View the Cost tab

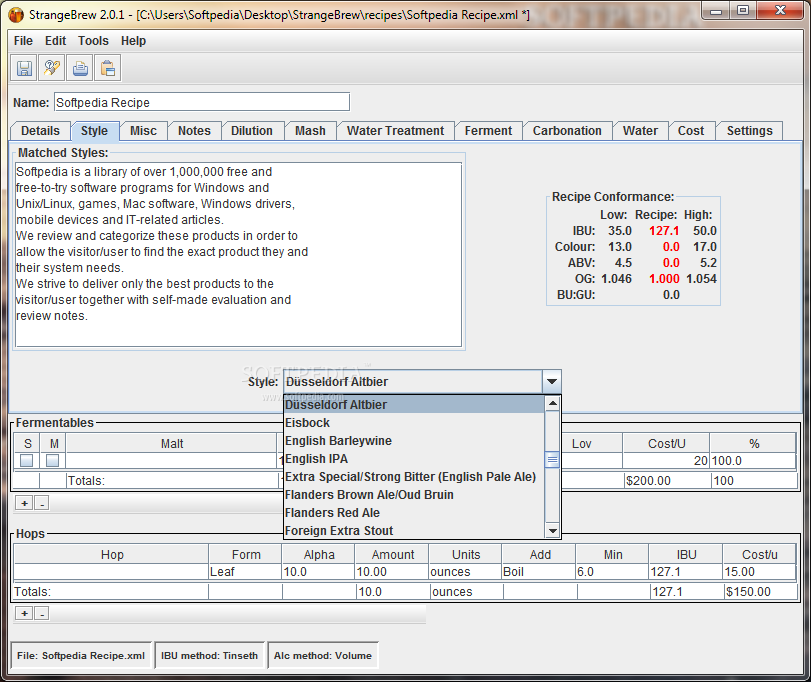point(691,131)
